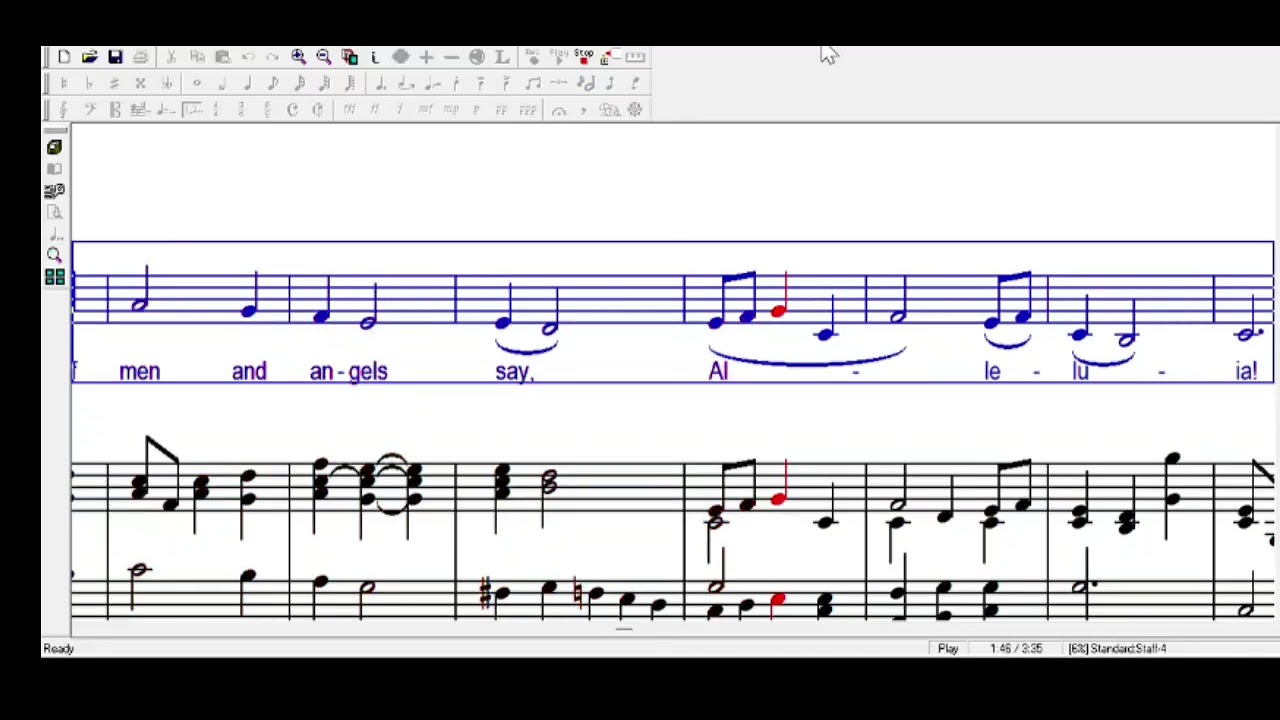This screenshot has height=720, width=1280.
Task: Insert mf dynamic marking
Action: pyautogui.click(x=425, y=110)
